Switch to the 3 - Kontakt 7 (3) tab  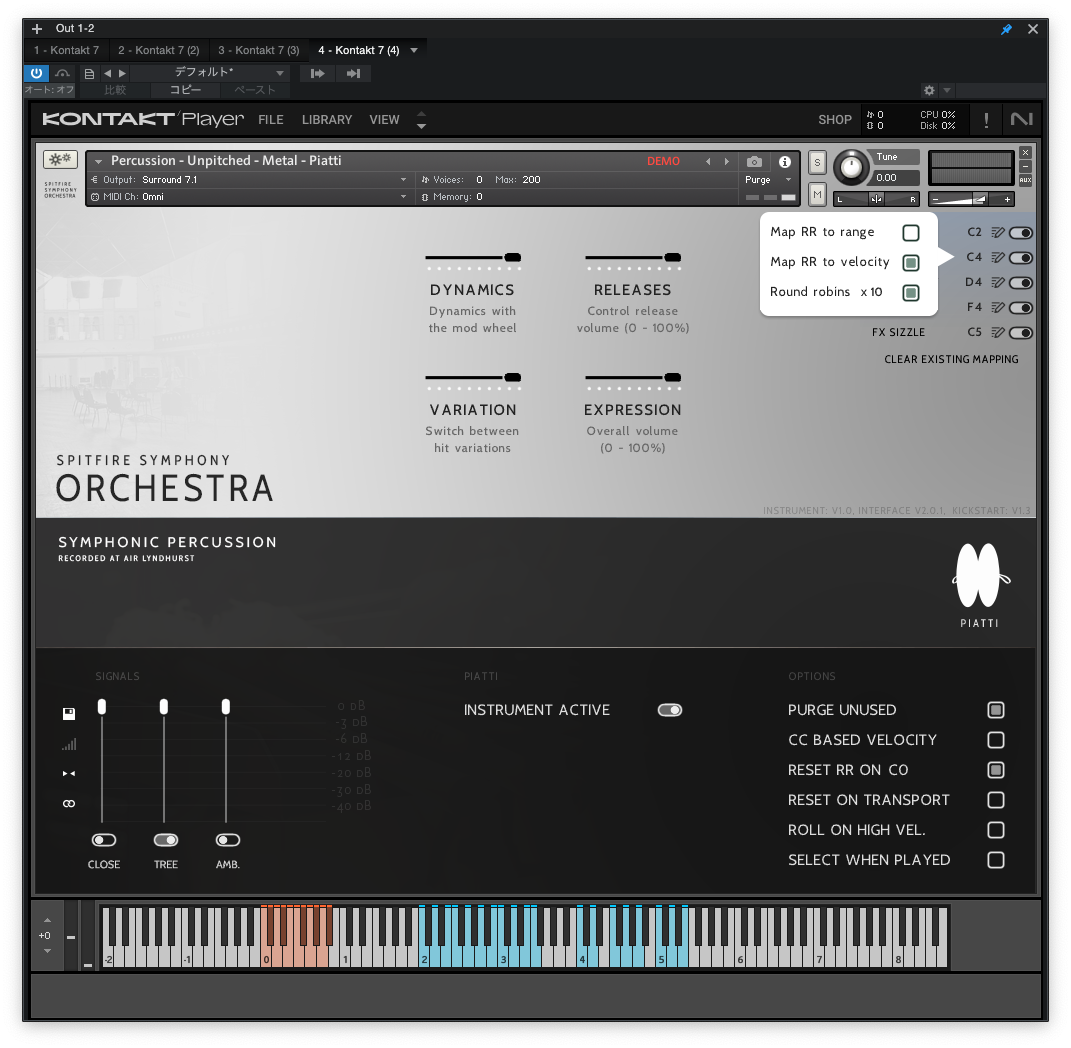click(x=259, y=50)
